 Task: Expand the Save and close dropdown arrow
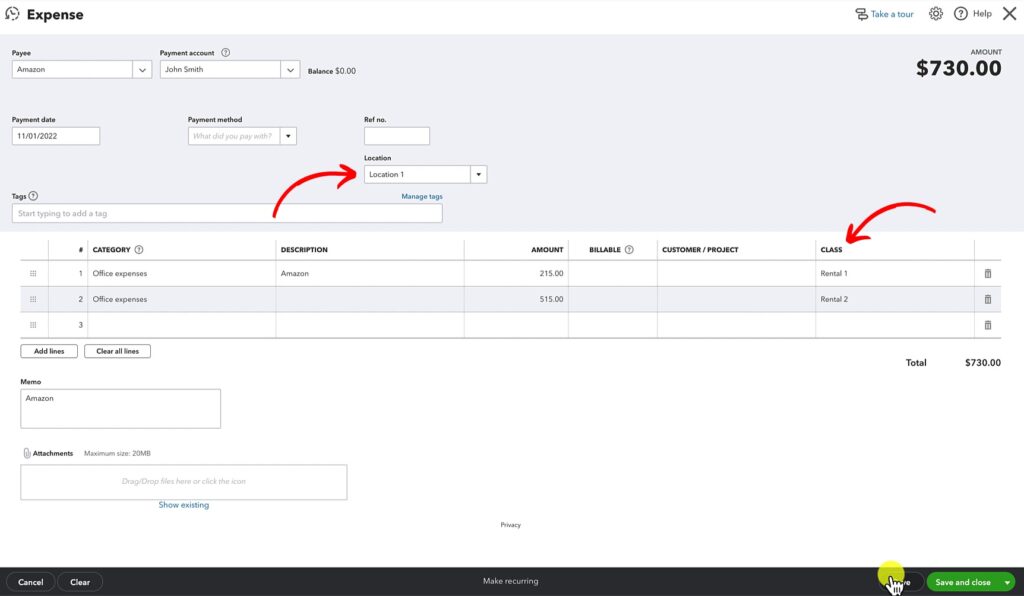pyautogui.click(x=1008, y=581)
